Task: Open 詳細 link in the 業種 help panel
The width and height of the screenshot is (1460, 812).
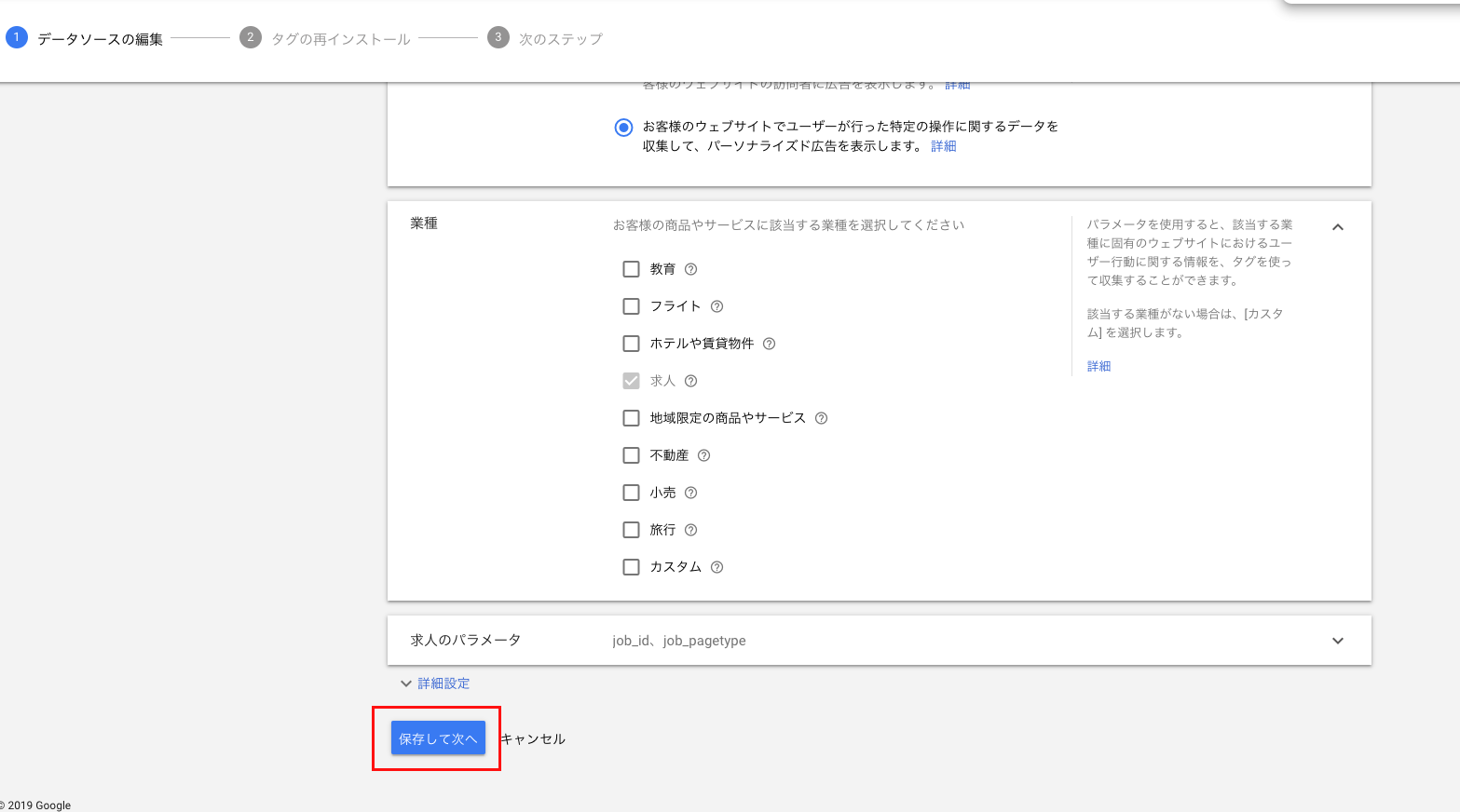Action: click(x=1098, y=366)
